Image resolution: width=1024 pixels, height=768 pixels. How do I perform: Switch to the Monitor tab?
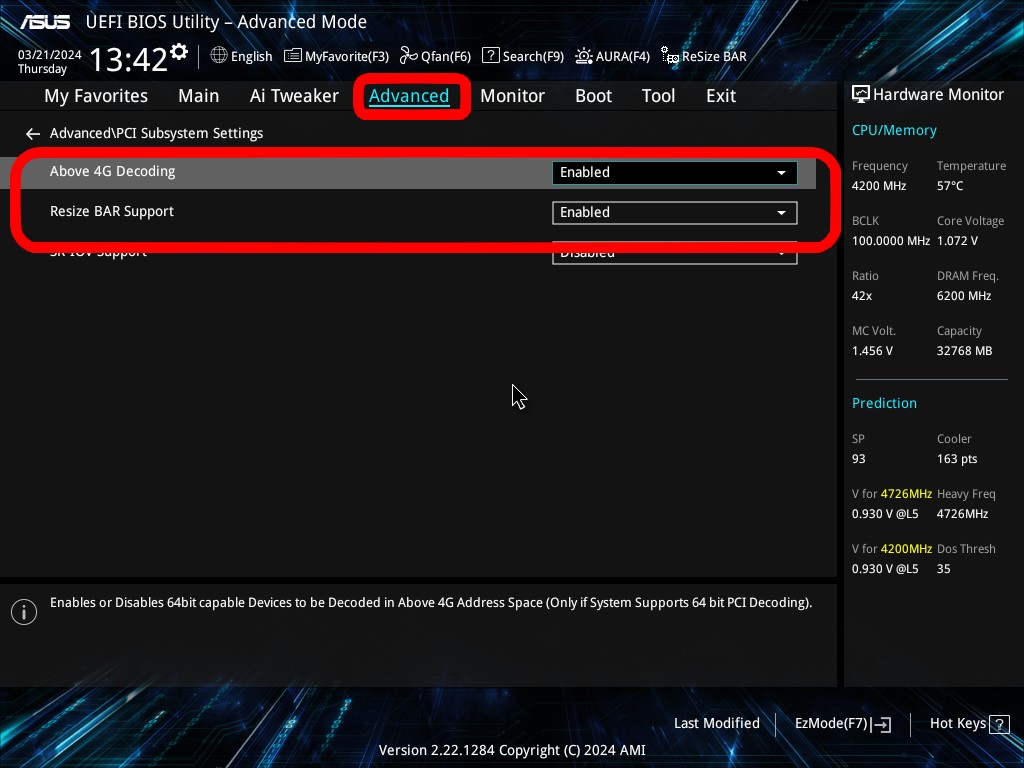tap(513, 96)
